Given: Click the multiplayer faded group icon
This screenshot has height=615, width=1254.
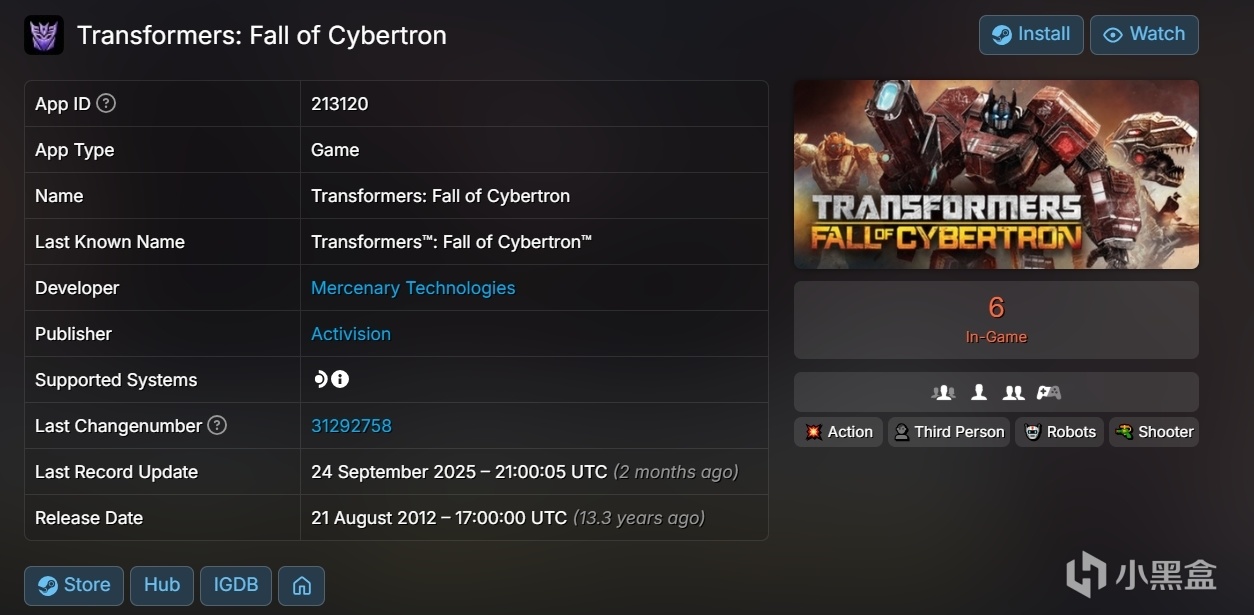Looking at the screenshot, I should click(x=943, y=392).
